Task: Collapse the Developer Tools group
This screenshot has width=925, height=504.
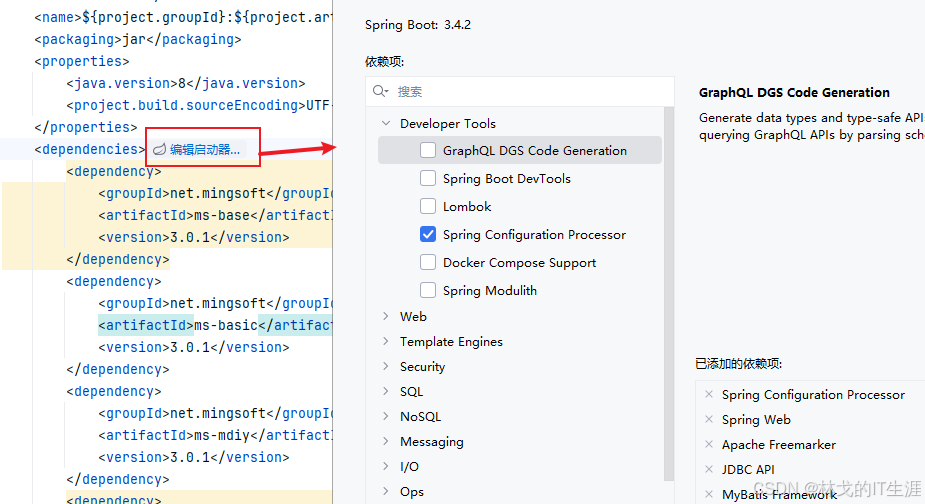Action: click(386, 123)
